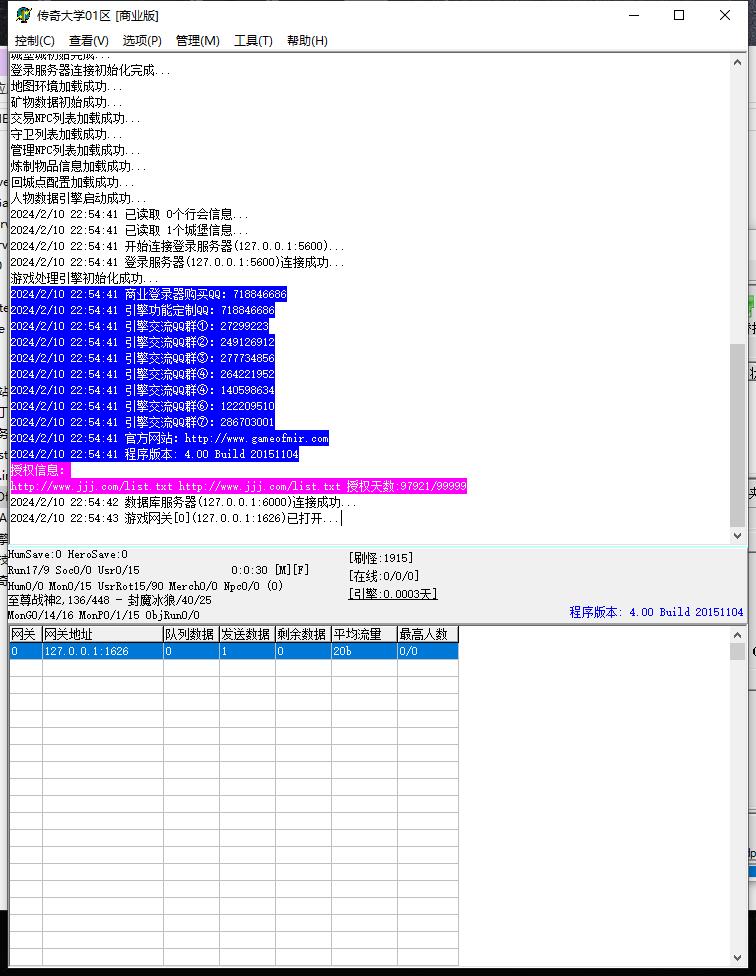Click the 最高人数 column header

pyautogui.click(x=427, y=634)
